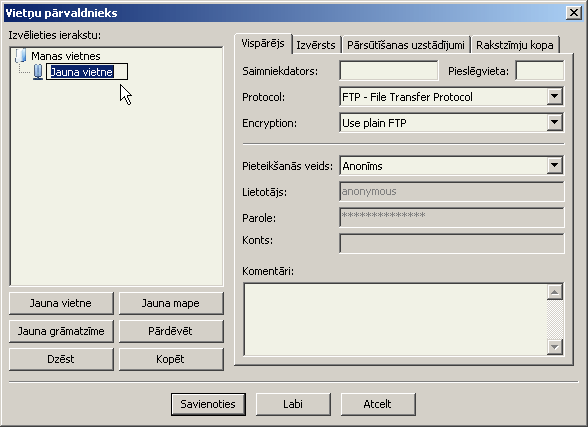Click the Pieslēgvieta port field
Image resolution: width=588 pixels, height=427 pixels.
540,70
